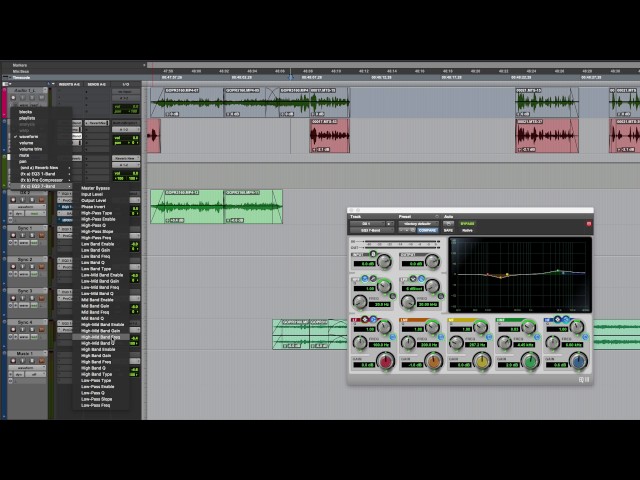
Task: Click the EQ3 output level knob
Action: [x=432, y=261]
